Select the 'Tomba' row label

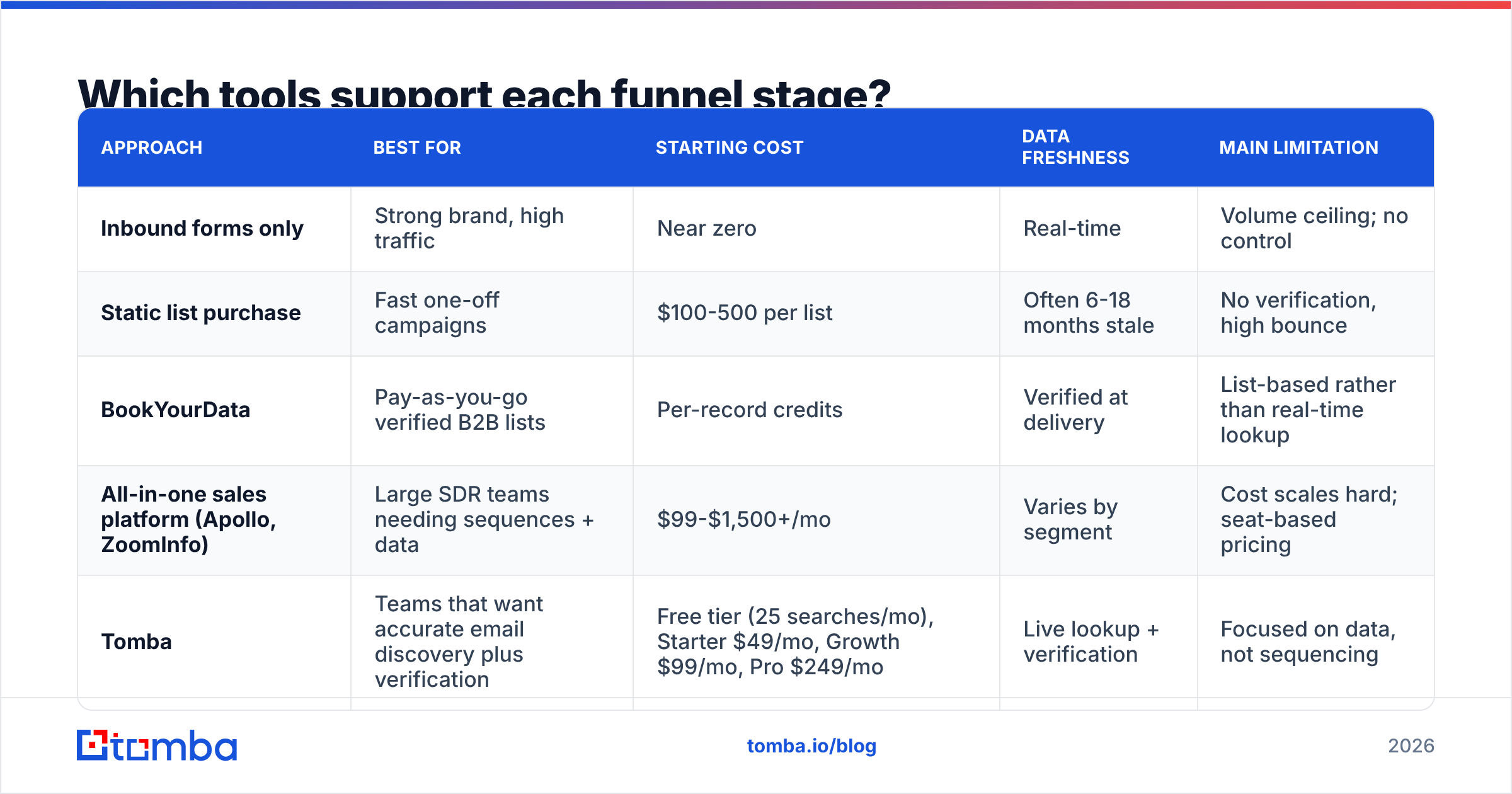(136, 642)
